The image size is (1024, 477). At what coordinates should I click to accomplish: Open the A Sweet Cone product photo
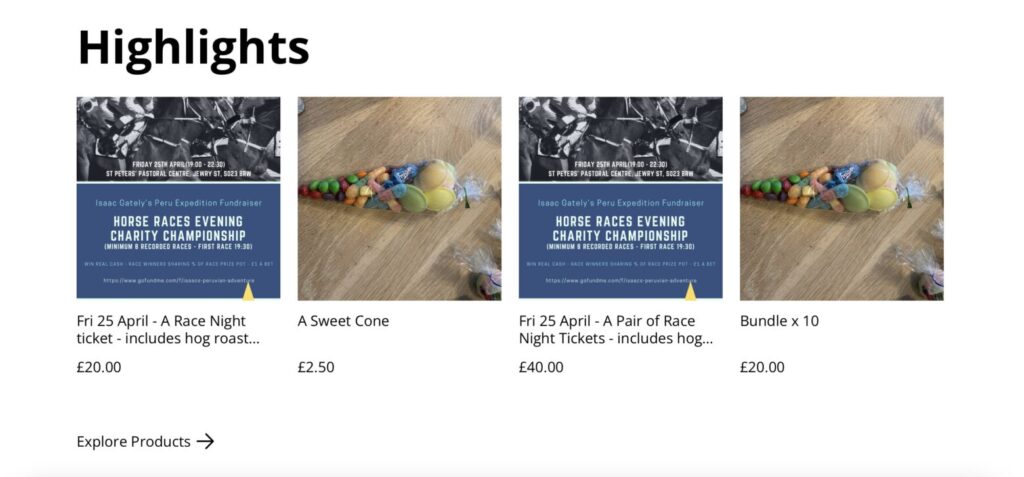click(x=400, y=199)
